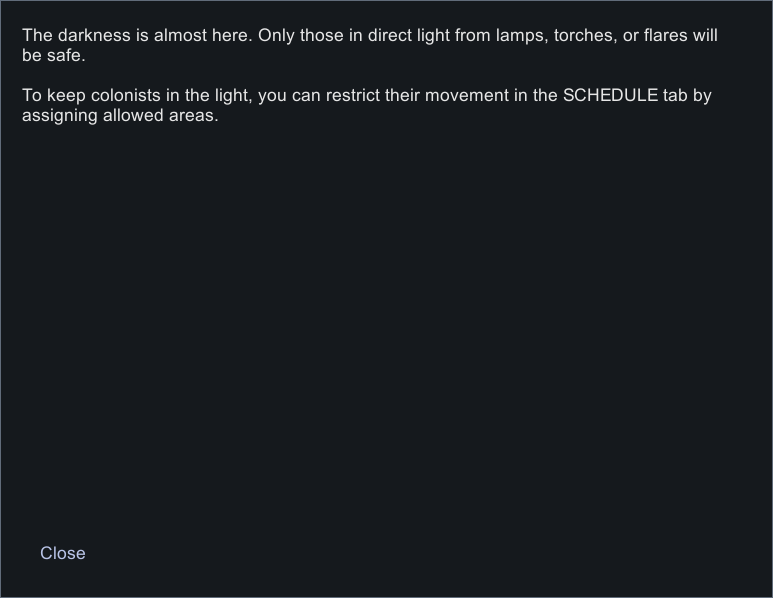Dismiss the darkness warning dialog
Viewport: 773px width, 598px height.
tap(63, 553)
